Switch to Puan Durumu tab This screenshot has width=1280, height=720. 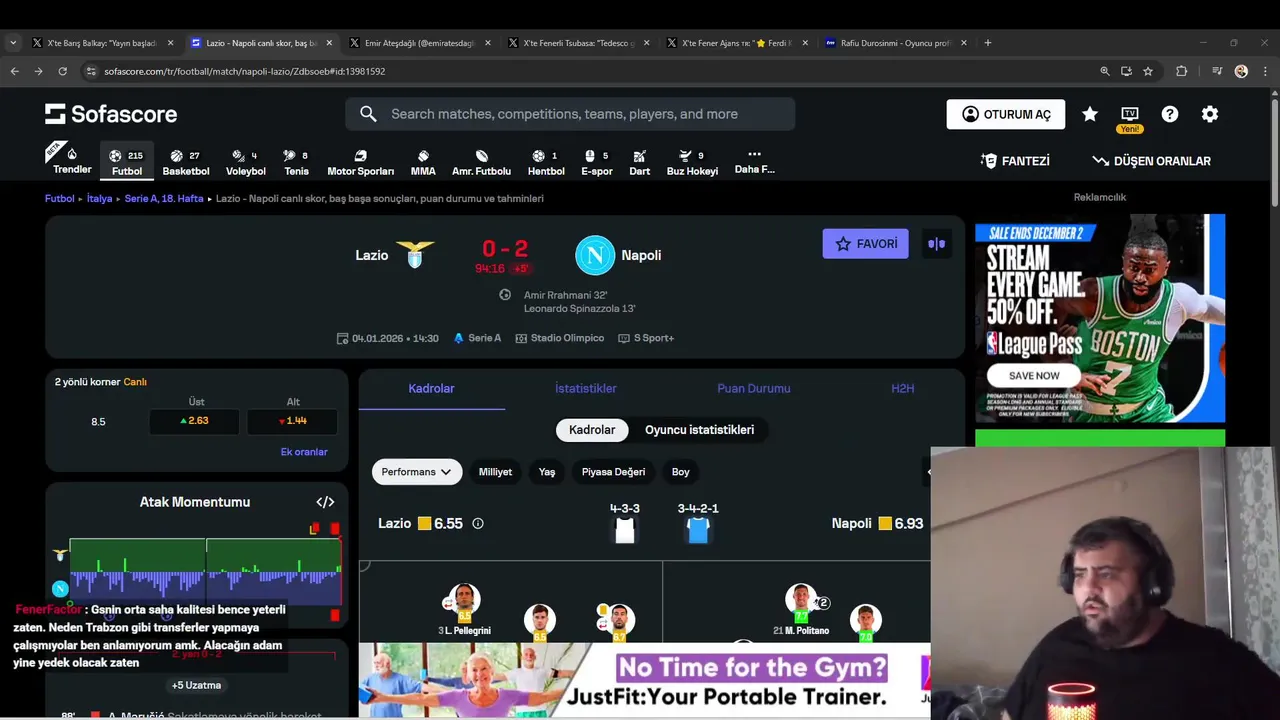(754, 388)
